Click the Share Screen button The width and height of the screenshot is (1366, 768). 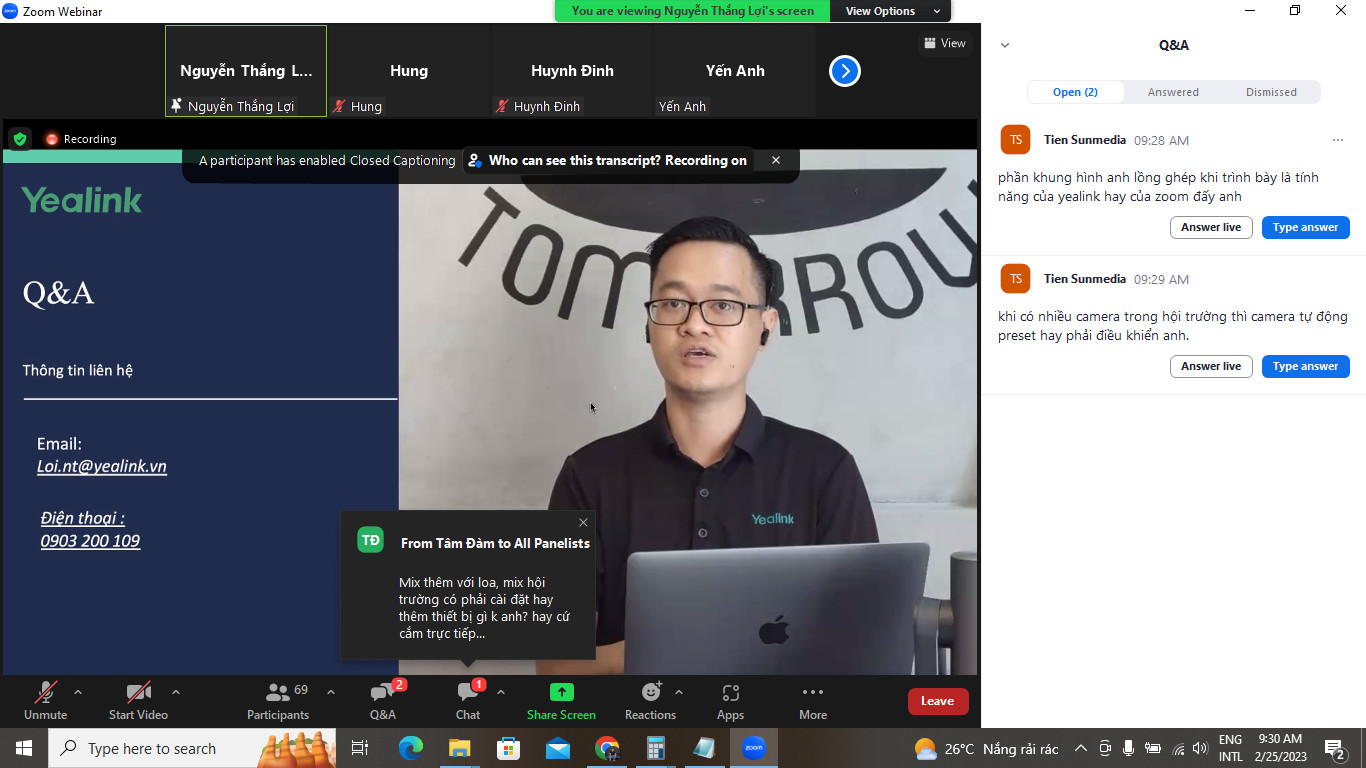click(x=561, y=700)
